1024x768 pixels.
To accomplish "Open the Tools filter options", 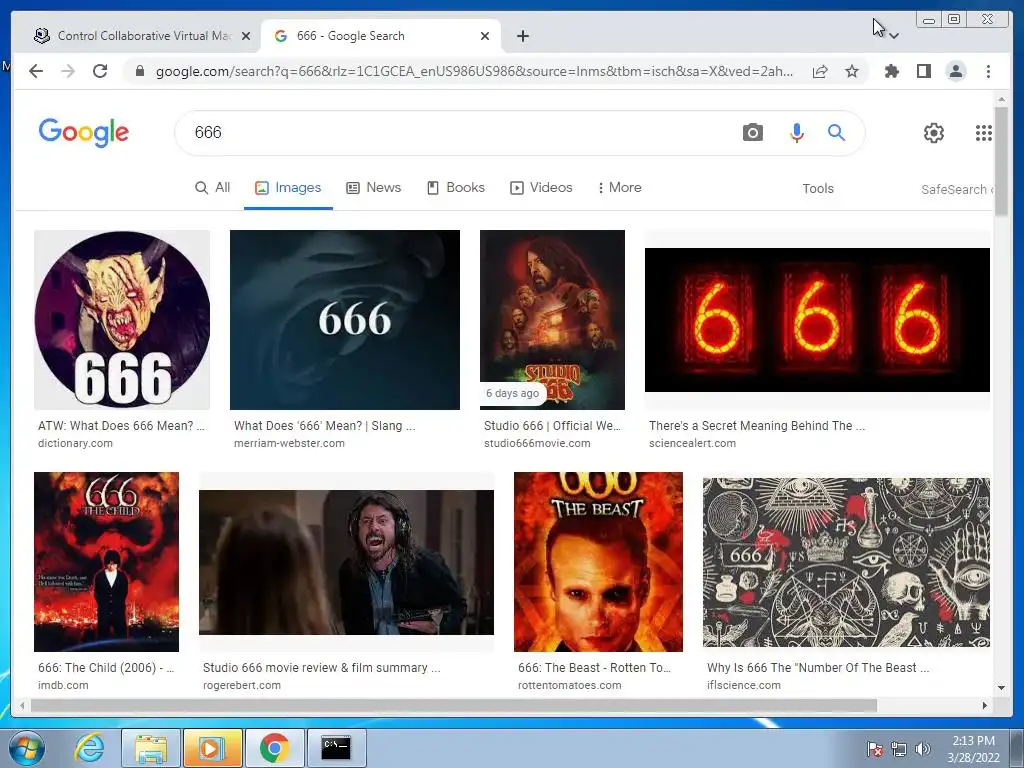I will [818, 188].
